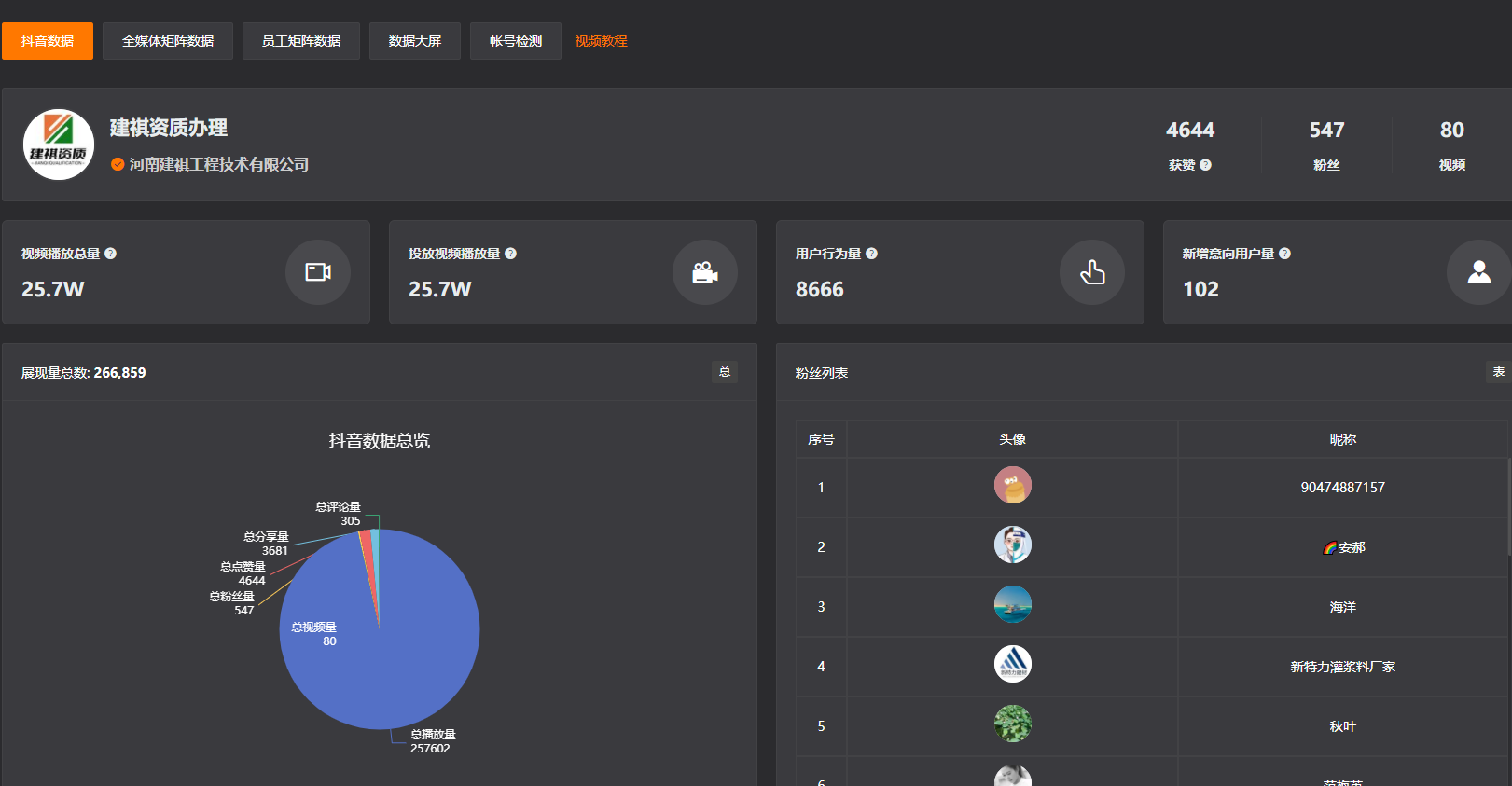Click the pointing hand icon in 用户行为量 card
The height and width of the screenshot is (786, 1512).
pyautogui.click(x=1092, y=272)
